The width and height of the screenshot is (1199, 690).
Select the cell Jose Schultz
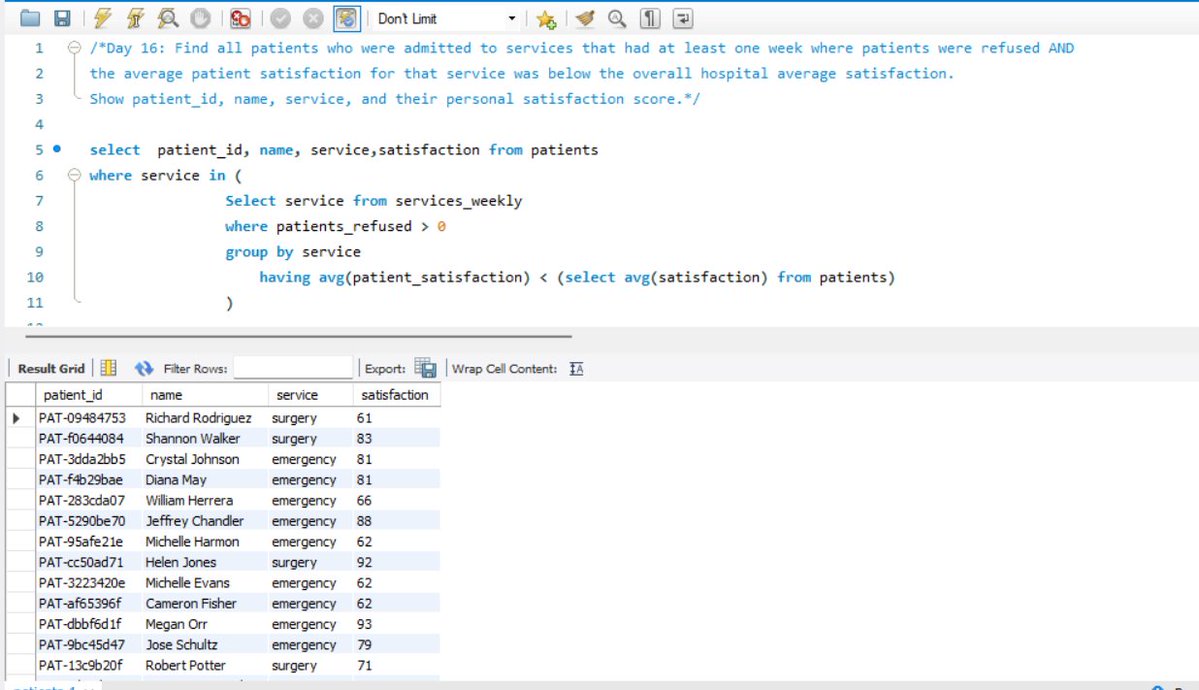(205, 646)
